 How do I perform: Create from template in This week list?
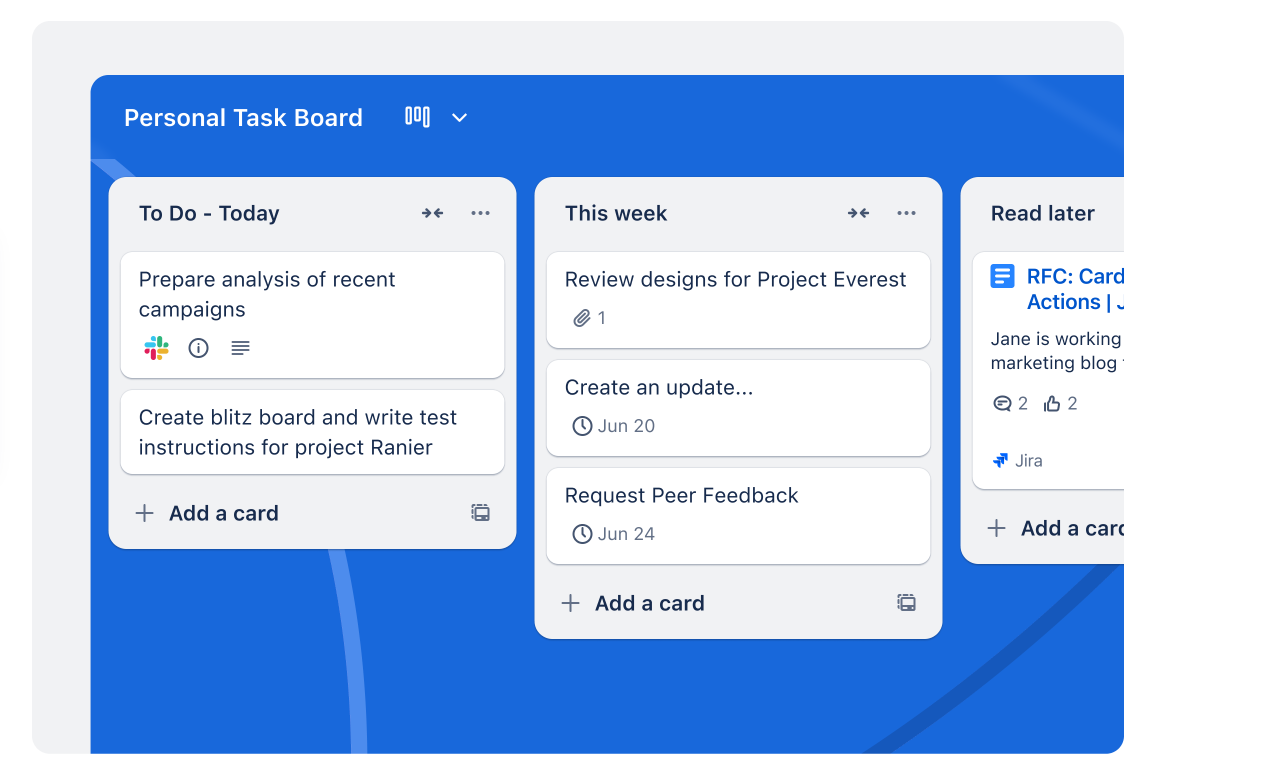tap(906, 603)
